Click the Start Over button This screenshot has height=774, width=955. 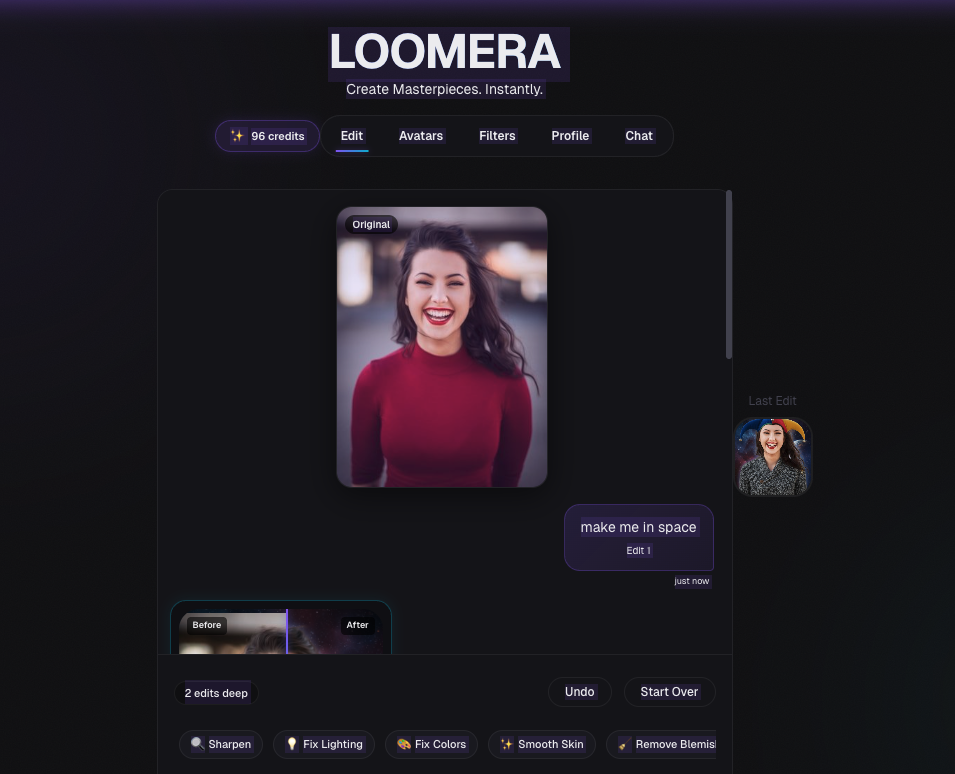point(669,692)
